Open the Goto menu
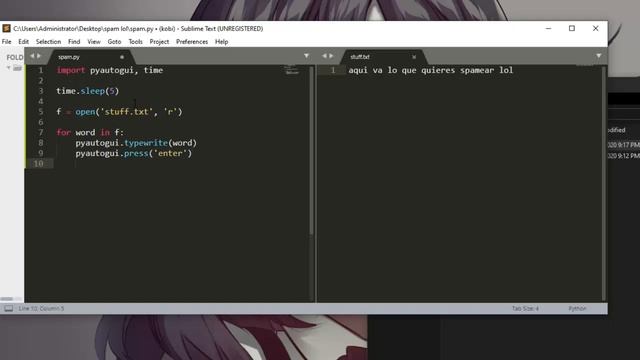 (x=114, y=42)
